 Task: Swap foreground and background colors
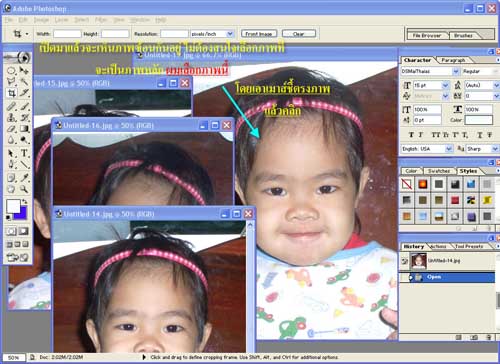24,201
